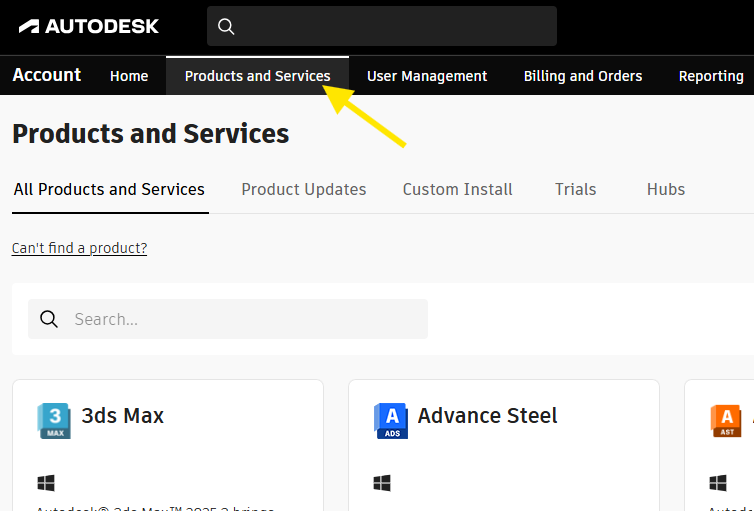754x511 pixels.
Task: Click the magnifier icon in the product search box
Action: [48, 319]
